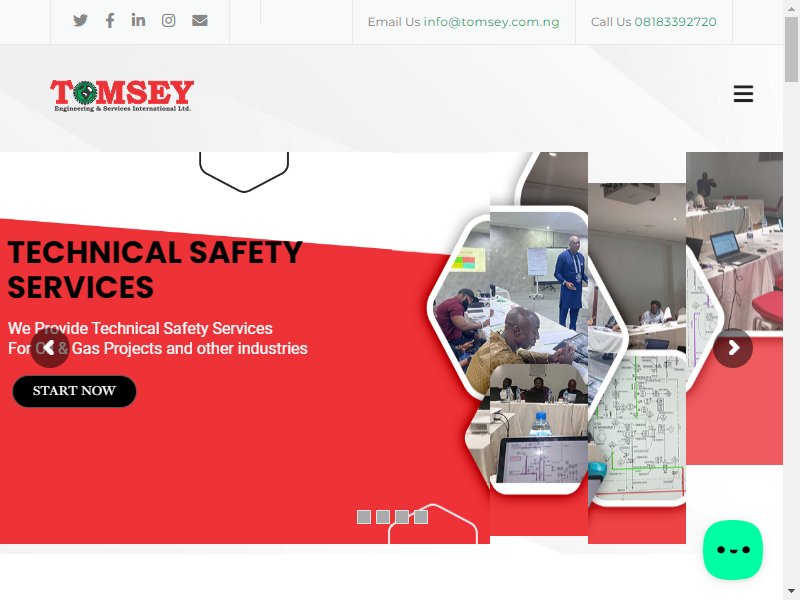
Task: Advance to next slide arrow
Action: [x=733, y=348]
